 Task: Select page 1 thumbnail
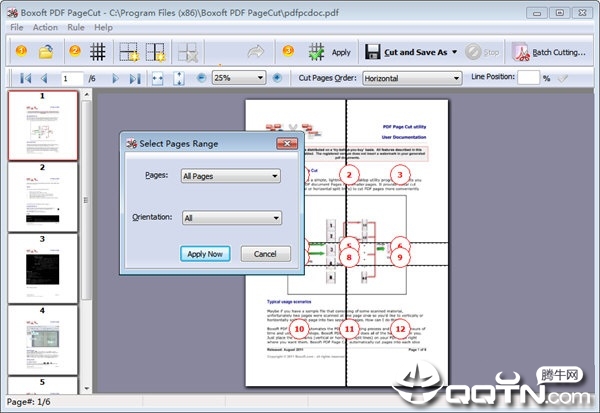coord(42,125)
